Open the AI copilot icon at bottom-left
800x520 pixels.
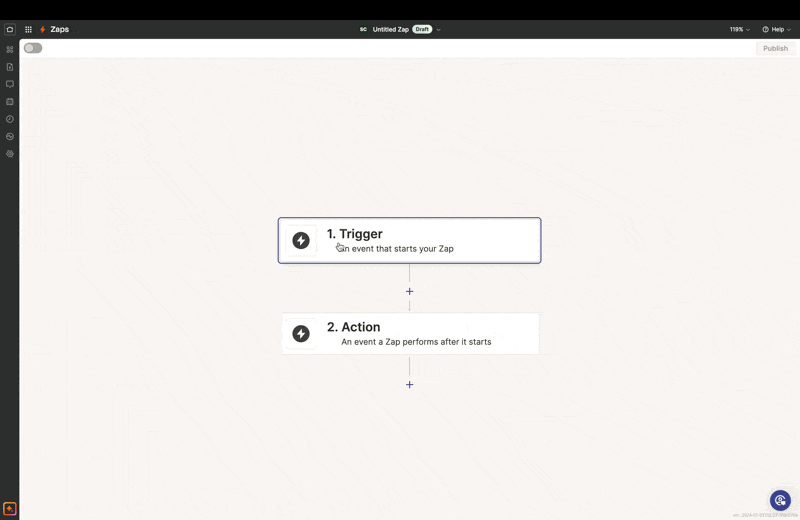tap(10, 509)
